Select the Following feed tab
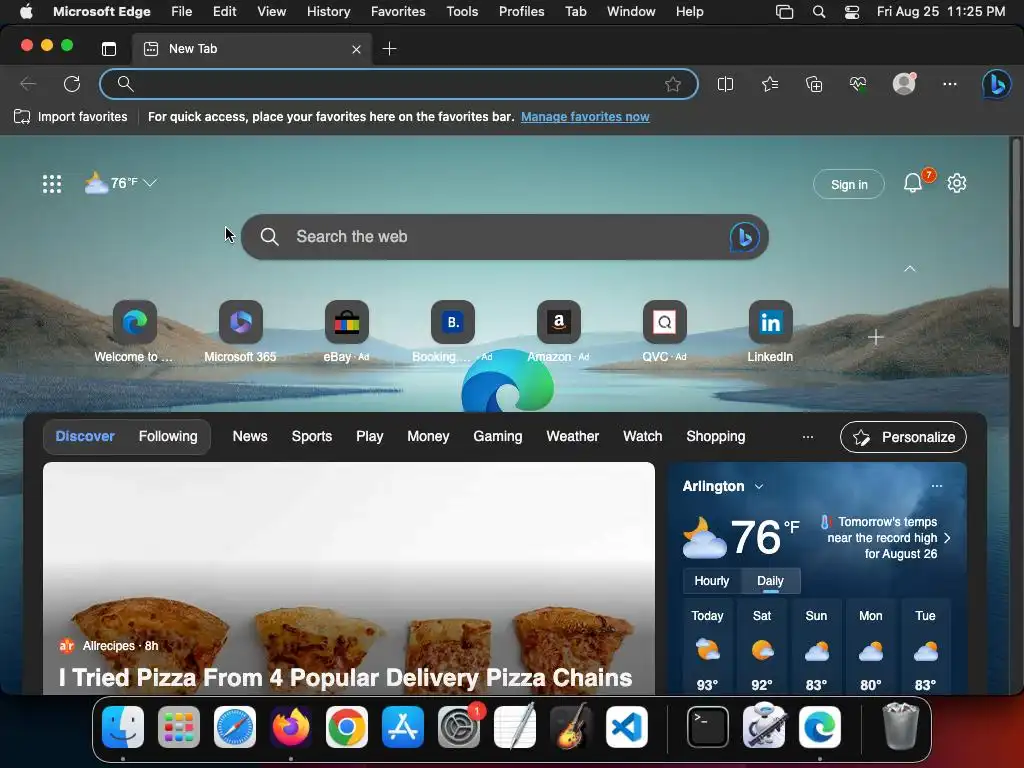The height and width of the screenshot is (768, 1024). 168,436
